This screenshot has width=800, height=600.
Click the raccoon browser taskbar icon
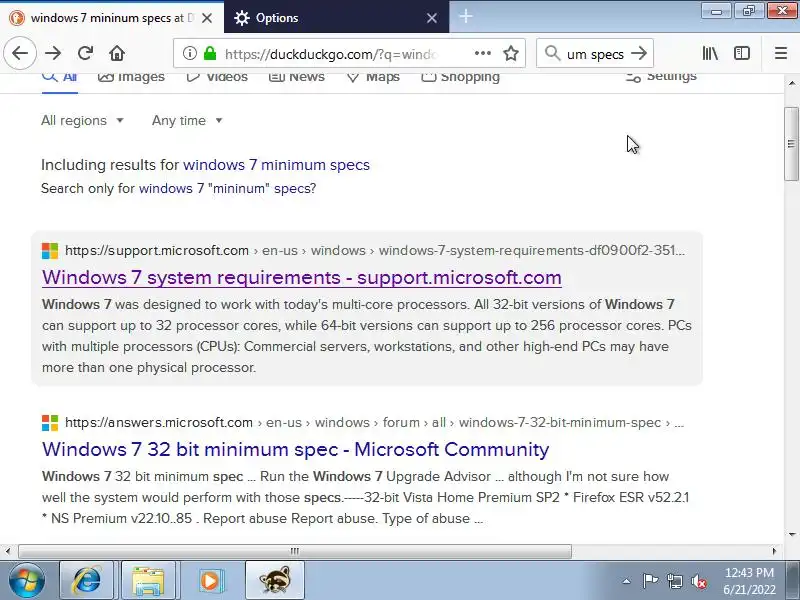click(275, 580)
